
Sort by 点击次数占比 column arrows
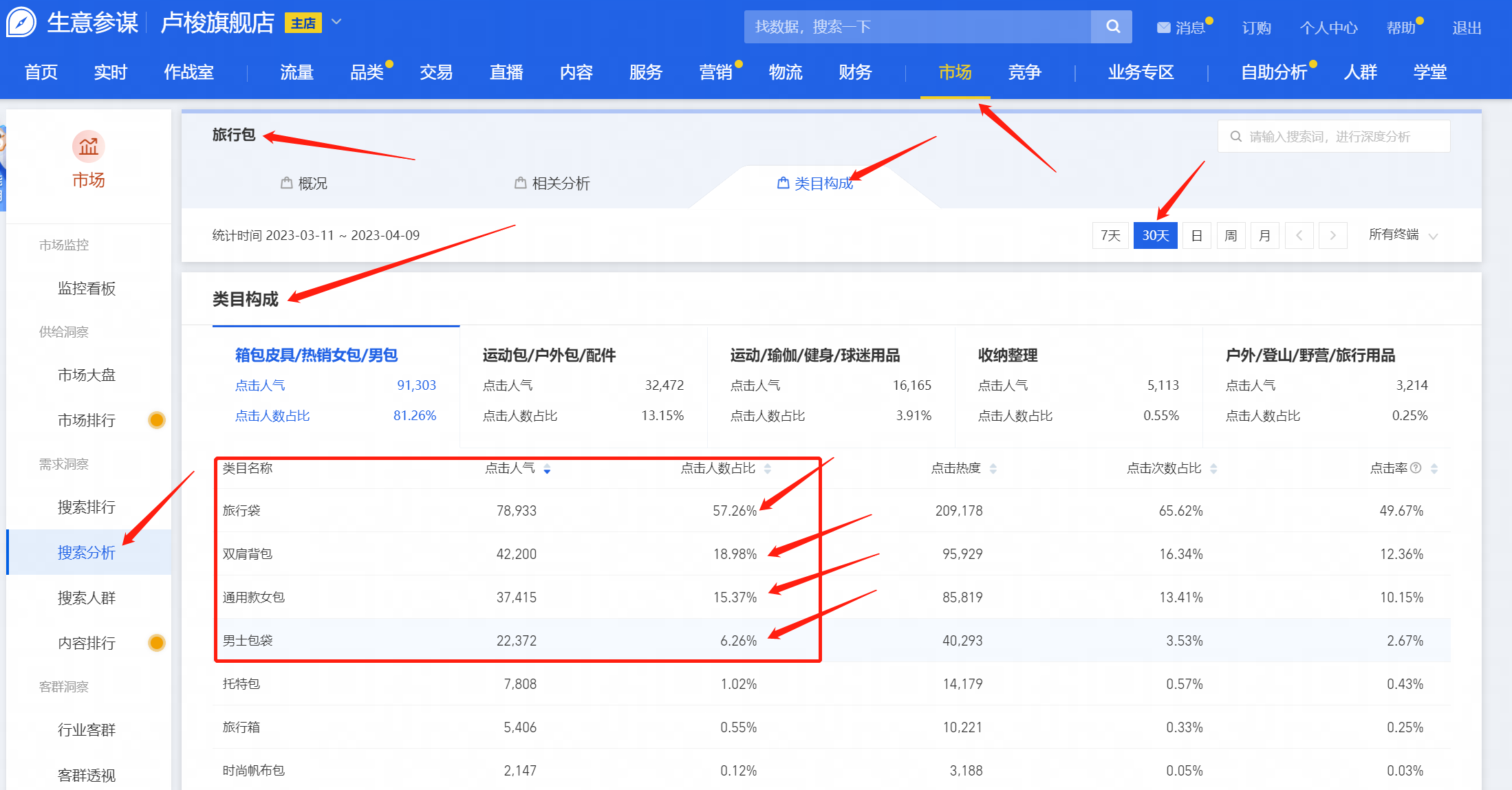[1213, 469]
